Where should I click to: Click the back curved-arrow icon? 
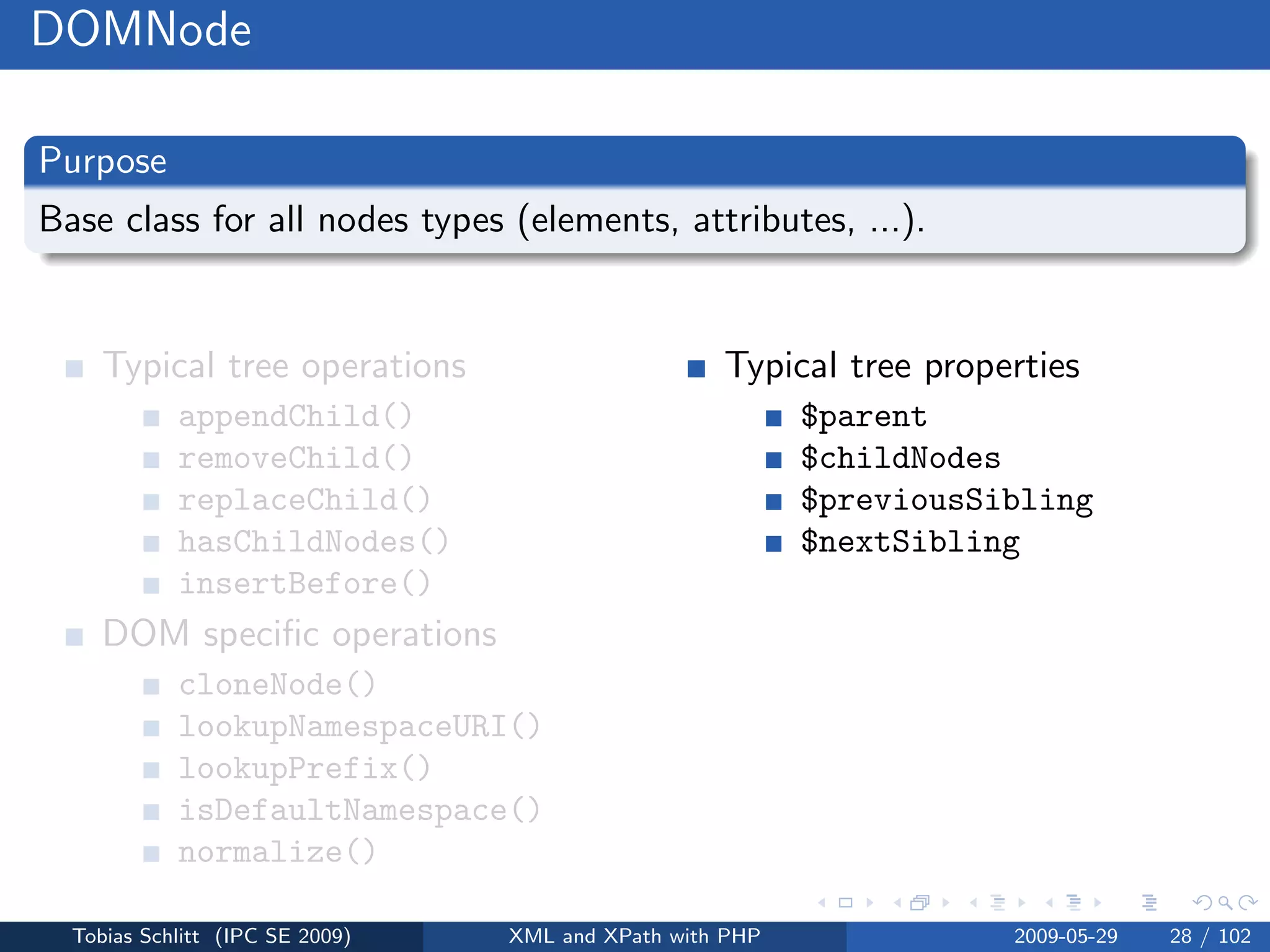coord(1202,903)
